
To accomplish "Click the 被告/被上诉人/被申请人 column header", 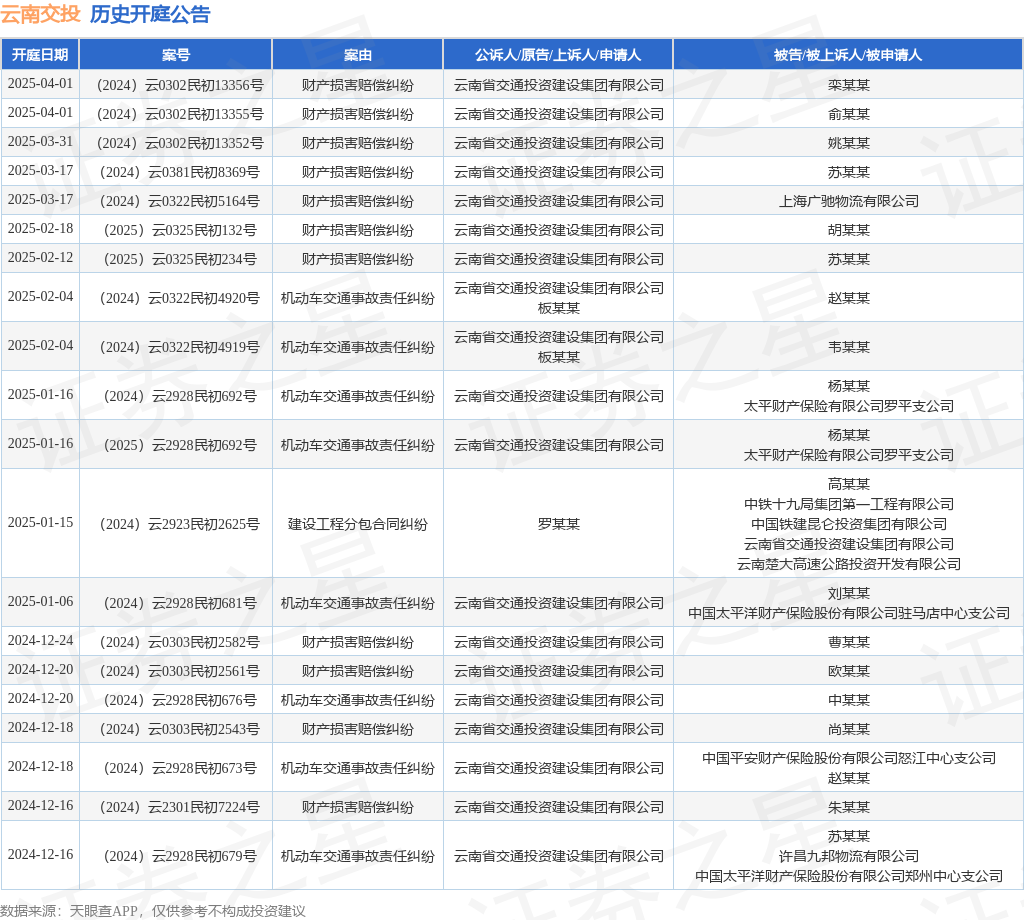I will [848, 55].
